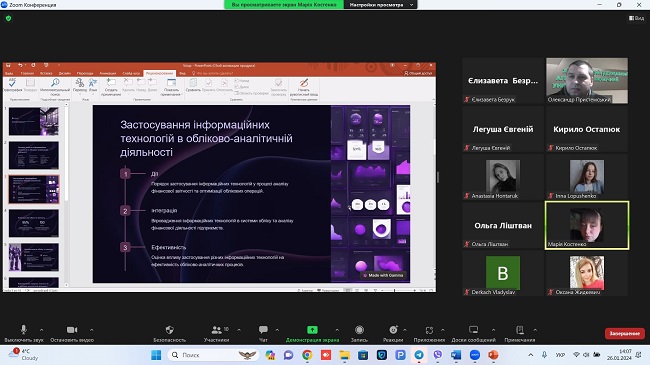Expand the arrow next to Apps
The height and width of the screenshot is (365, 650).
click(x=442, y=330)
